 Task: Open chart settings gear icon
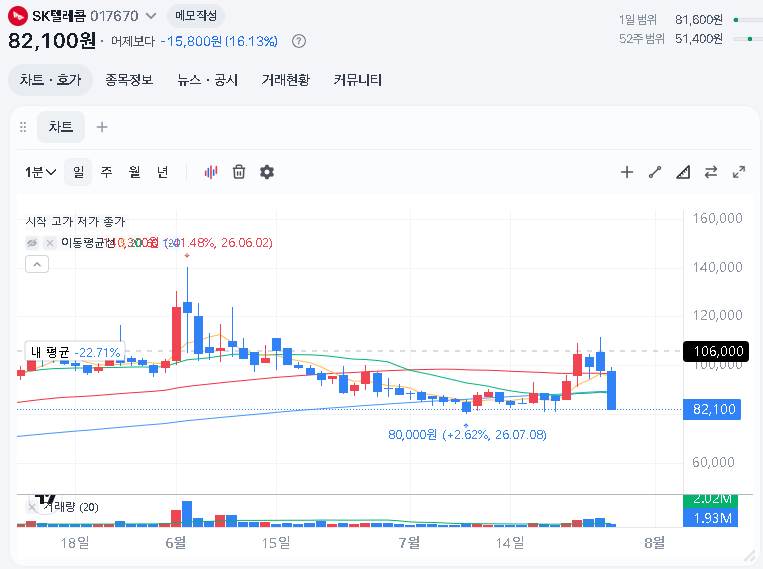267,172
